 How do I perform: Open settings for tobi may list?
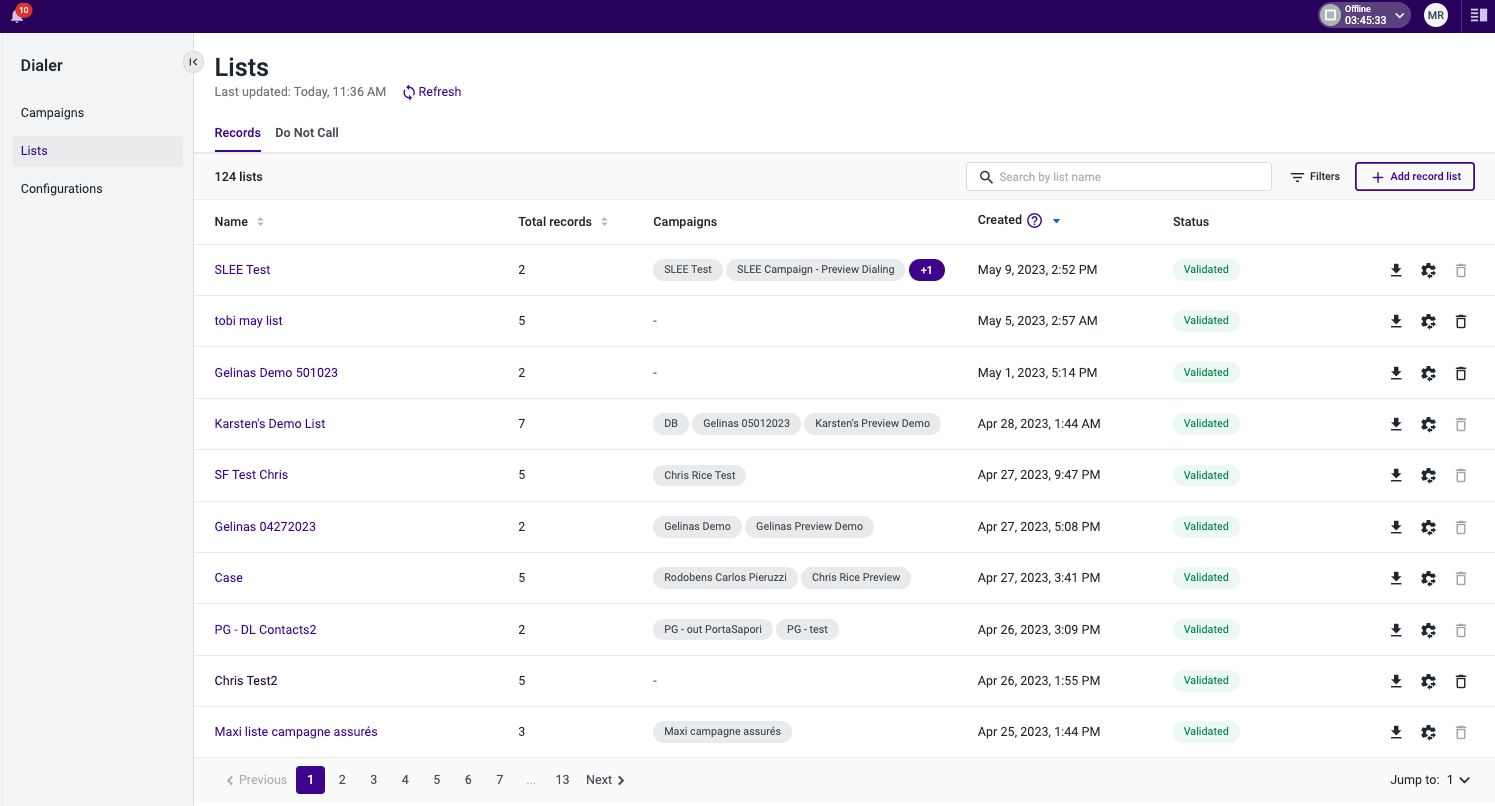click(1428, 321)
